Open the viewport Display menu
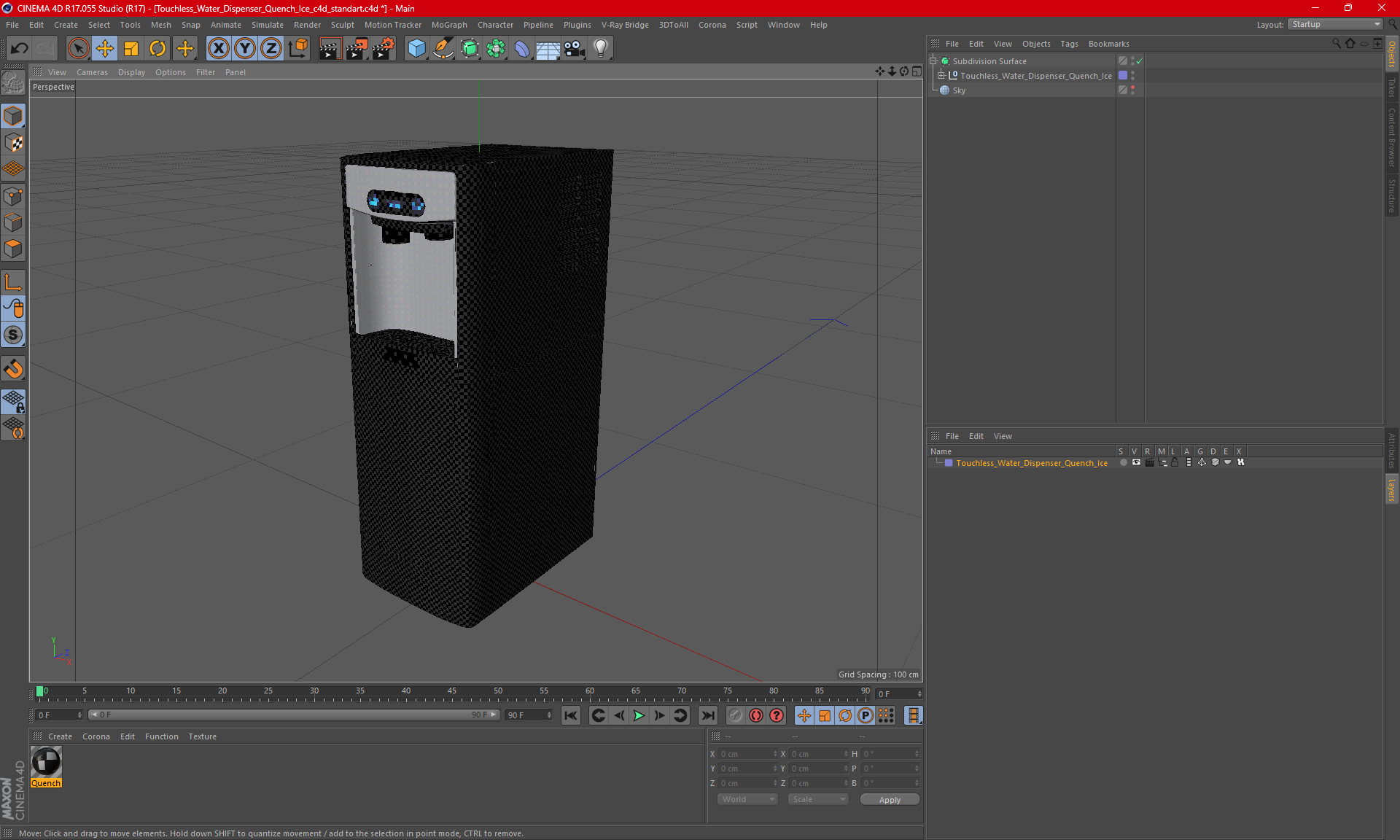Screen dimensions: 1400x840 point(131,72)
